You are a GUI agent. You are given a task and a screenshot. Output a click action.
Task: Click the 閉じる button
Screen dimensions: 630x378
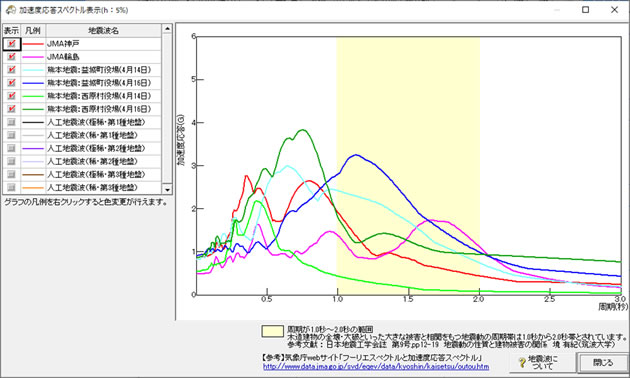[602, 362]
